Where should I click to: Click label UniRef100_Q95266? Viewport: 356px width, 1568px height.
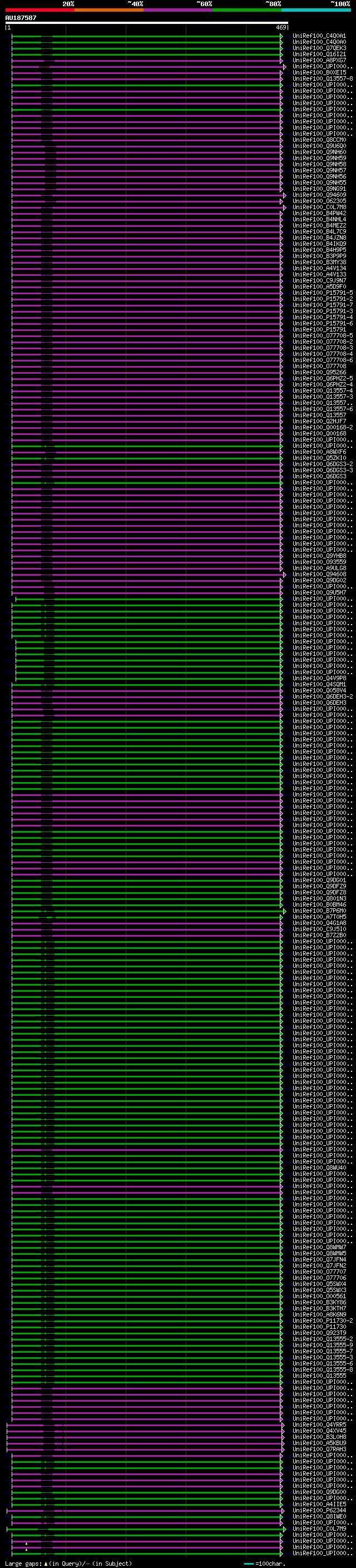319,373
